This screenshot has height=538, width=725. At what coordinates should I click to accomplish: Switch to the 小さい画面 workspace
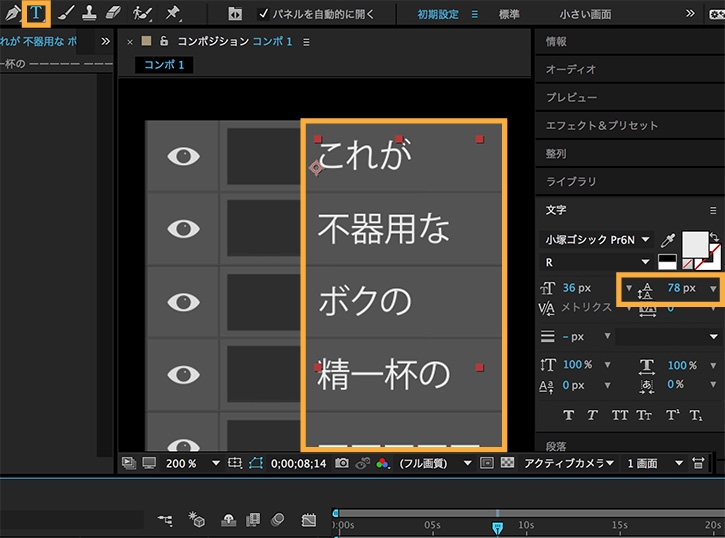point(585,14)
